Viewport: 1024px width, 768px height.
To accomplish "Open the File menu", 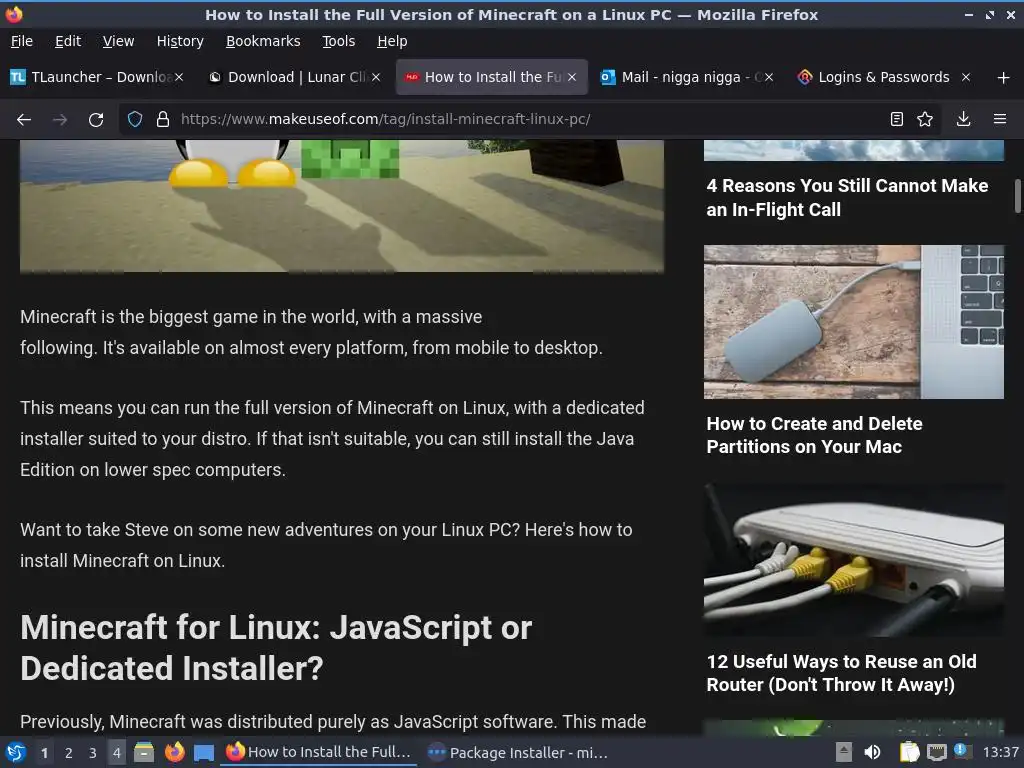I will 22,41.
